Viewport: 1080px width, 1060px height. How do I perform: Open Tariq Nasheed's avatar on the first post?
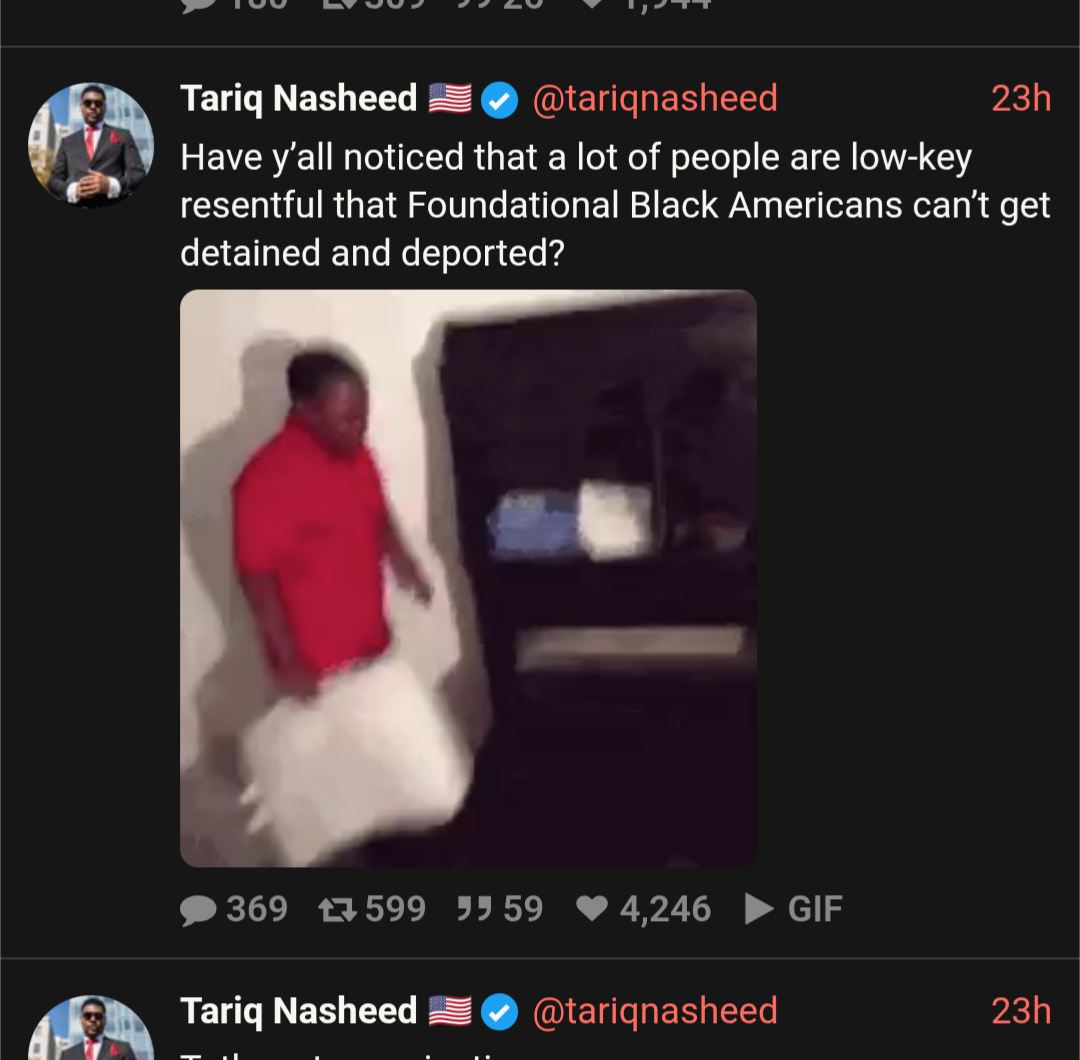click(x=91, y=145)
